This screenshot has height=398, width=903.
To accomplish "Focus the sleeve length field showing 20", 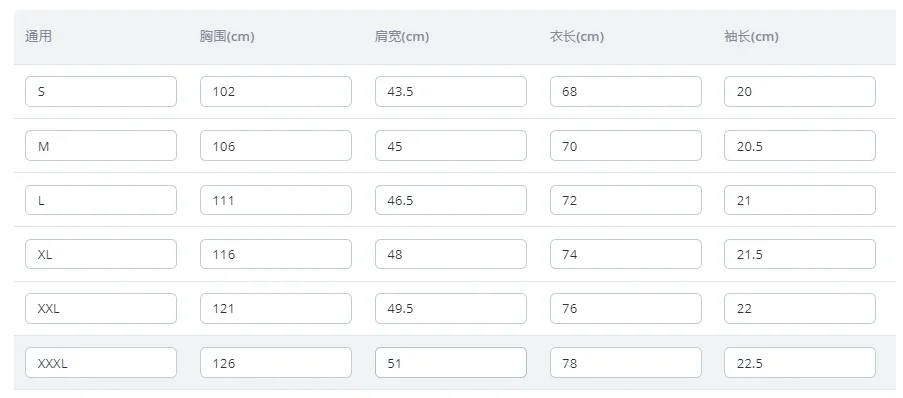I will coord(800,92).
